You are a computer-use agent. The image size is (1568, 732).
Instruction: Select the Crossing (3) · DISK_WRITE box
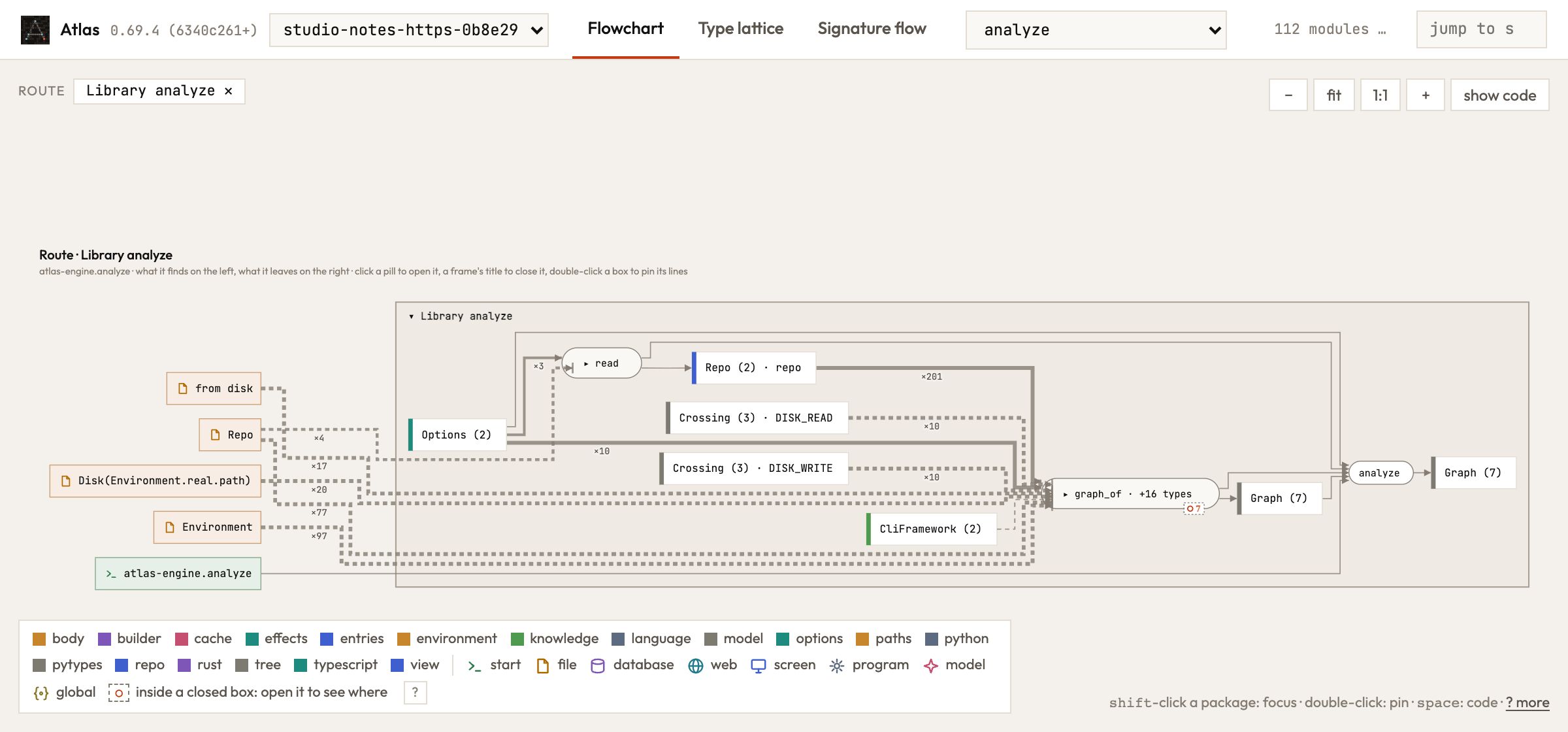pyautogui.click(x=753, y=468)
